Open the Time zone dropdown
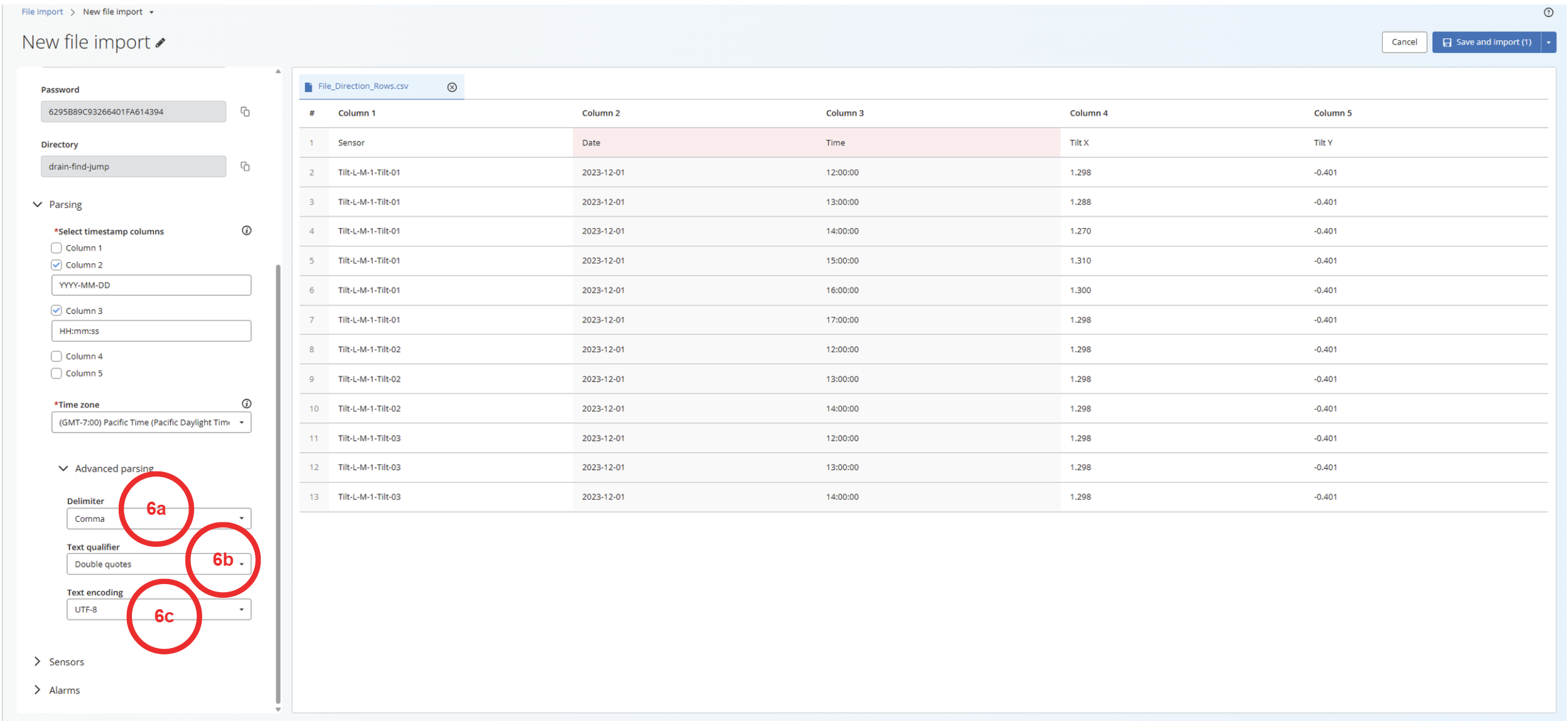Screen dimensions: 1568x721 point(151,422)
